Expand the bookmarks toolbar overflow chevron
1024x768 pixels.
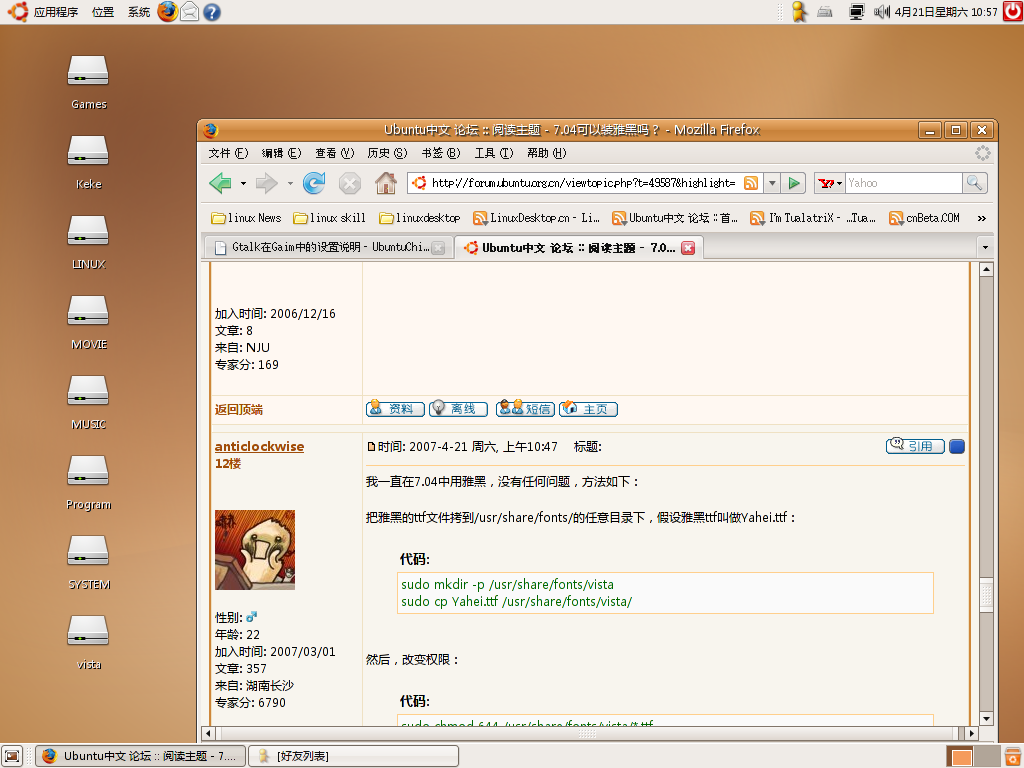point(982,218)
